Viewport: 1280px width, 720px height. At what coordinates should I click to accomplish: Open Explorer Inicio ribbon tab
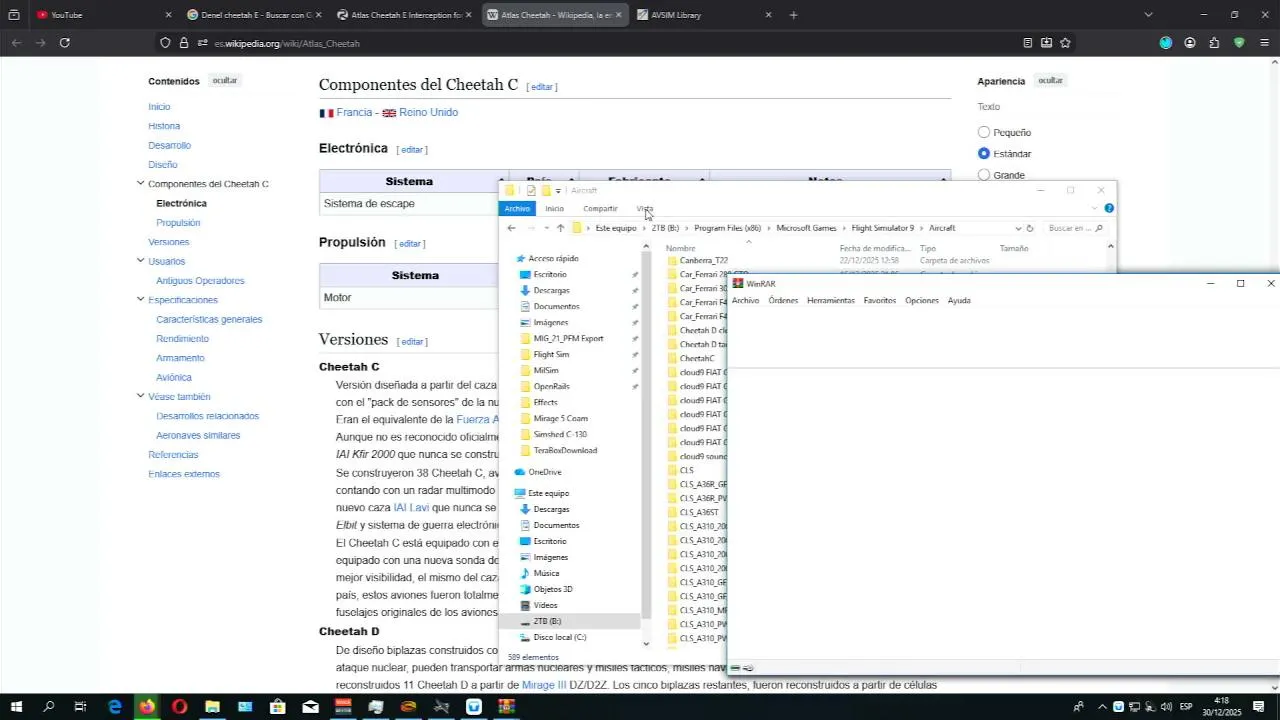point(554,208)
